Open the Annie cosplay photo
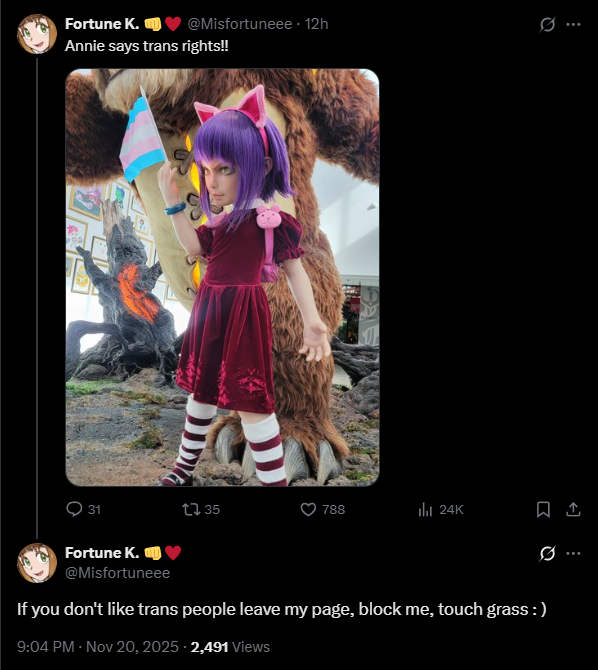Viewport: 598px width, 670px height. pyautogui.click(x=222, y=277)
